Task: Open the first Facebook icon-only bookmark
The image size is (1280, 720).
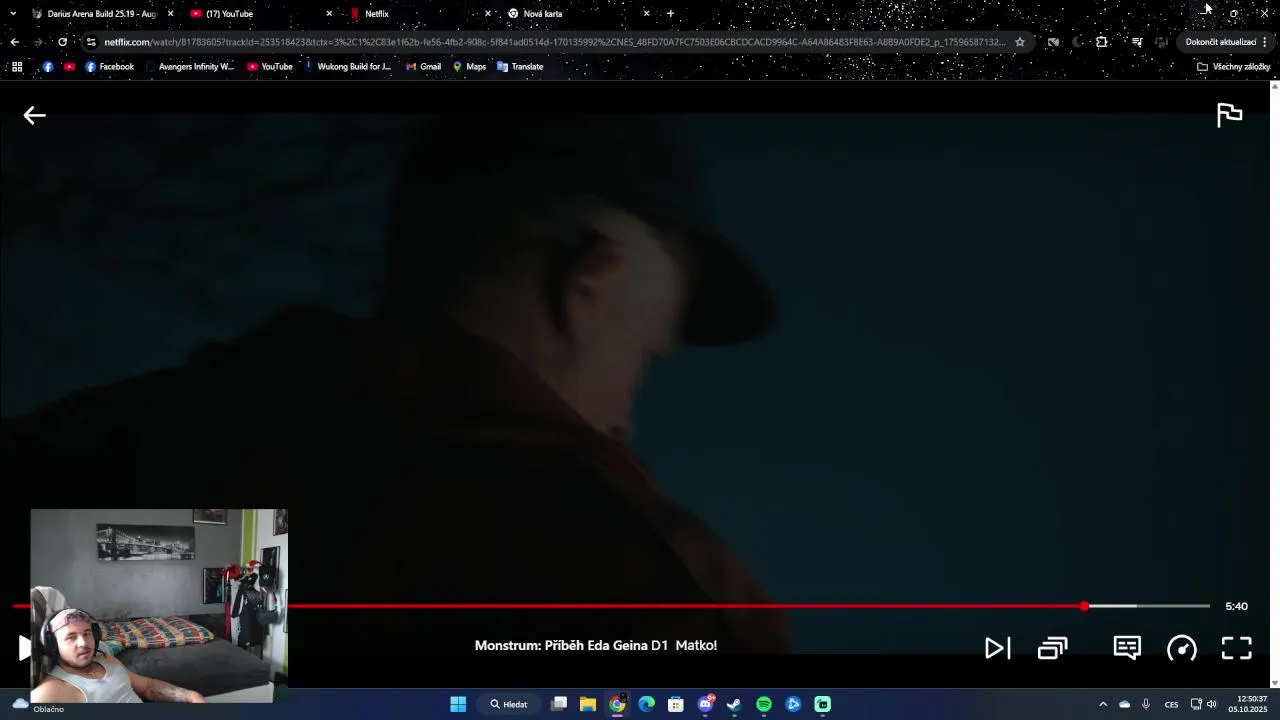Action: pyautogui.click(x=48, y=67)
